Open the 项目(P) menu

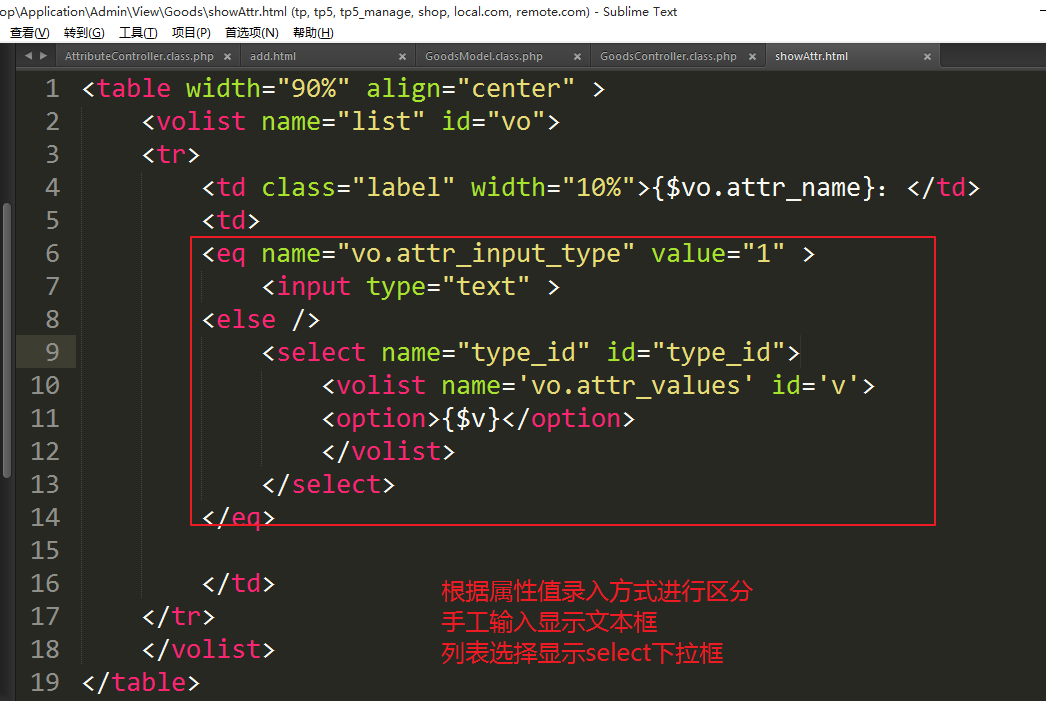(x=191, y=33)
